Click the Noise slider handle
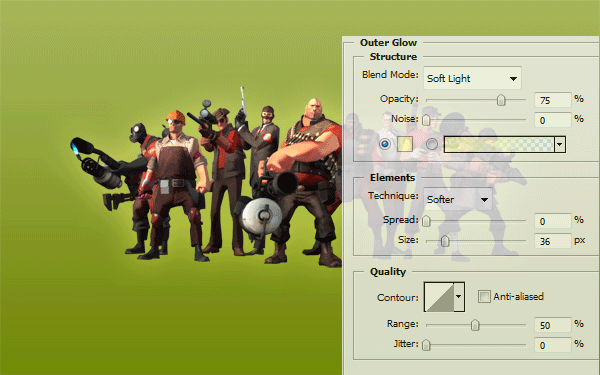 tap(426, 120)
